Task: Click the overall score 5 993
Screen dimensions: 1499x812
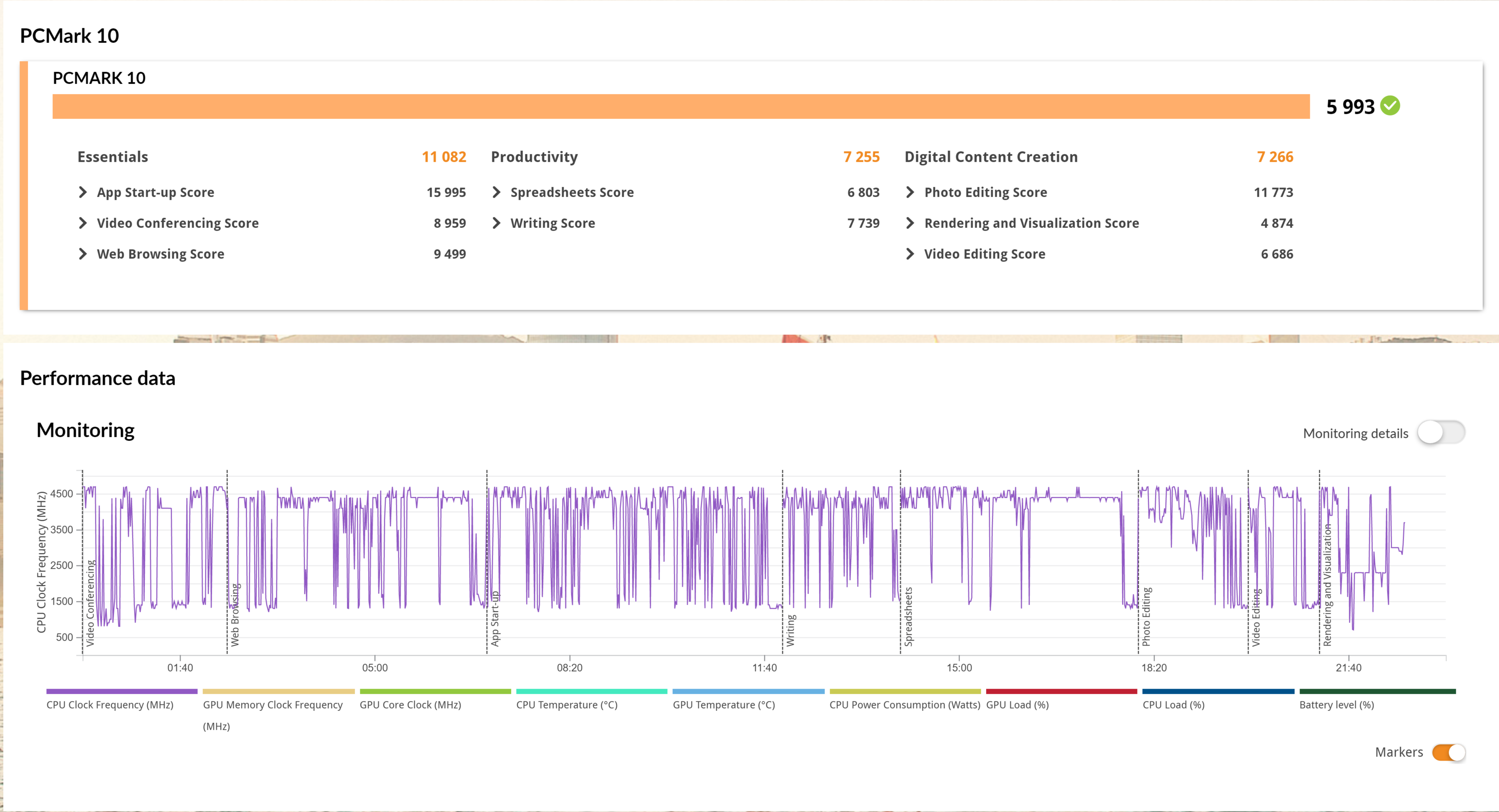Action: (x=1350, y=106)
